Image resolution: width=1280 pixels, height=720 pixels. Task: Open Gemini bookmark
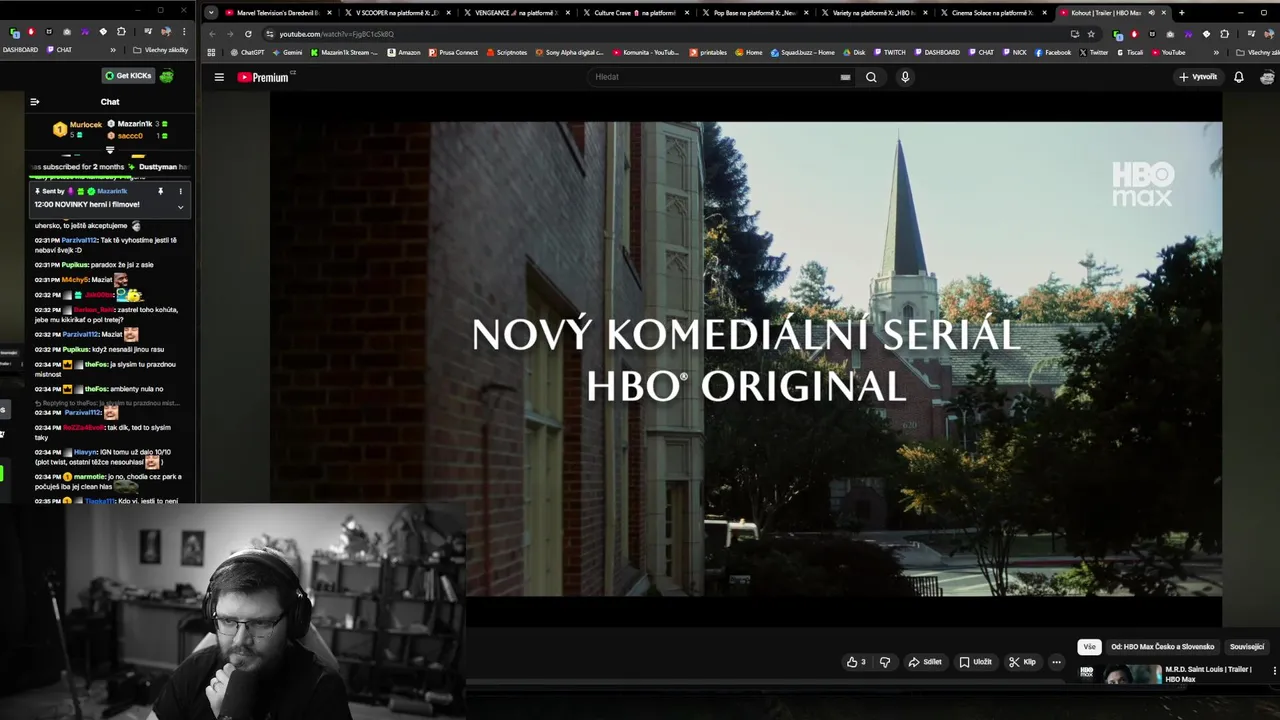click(287, 53)
